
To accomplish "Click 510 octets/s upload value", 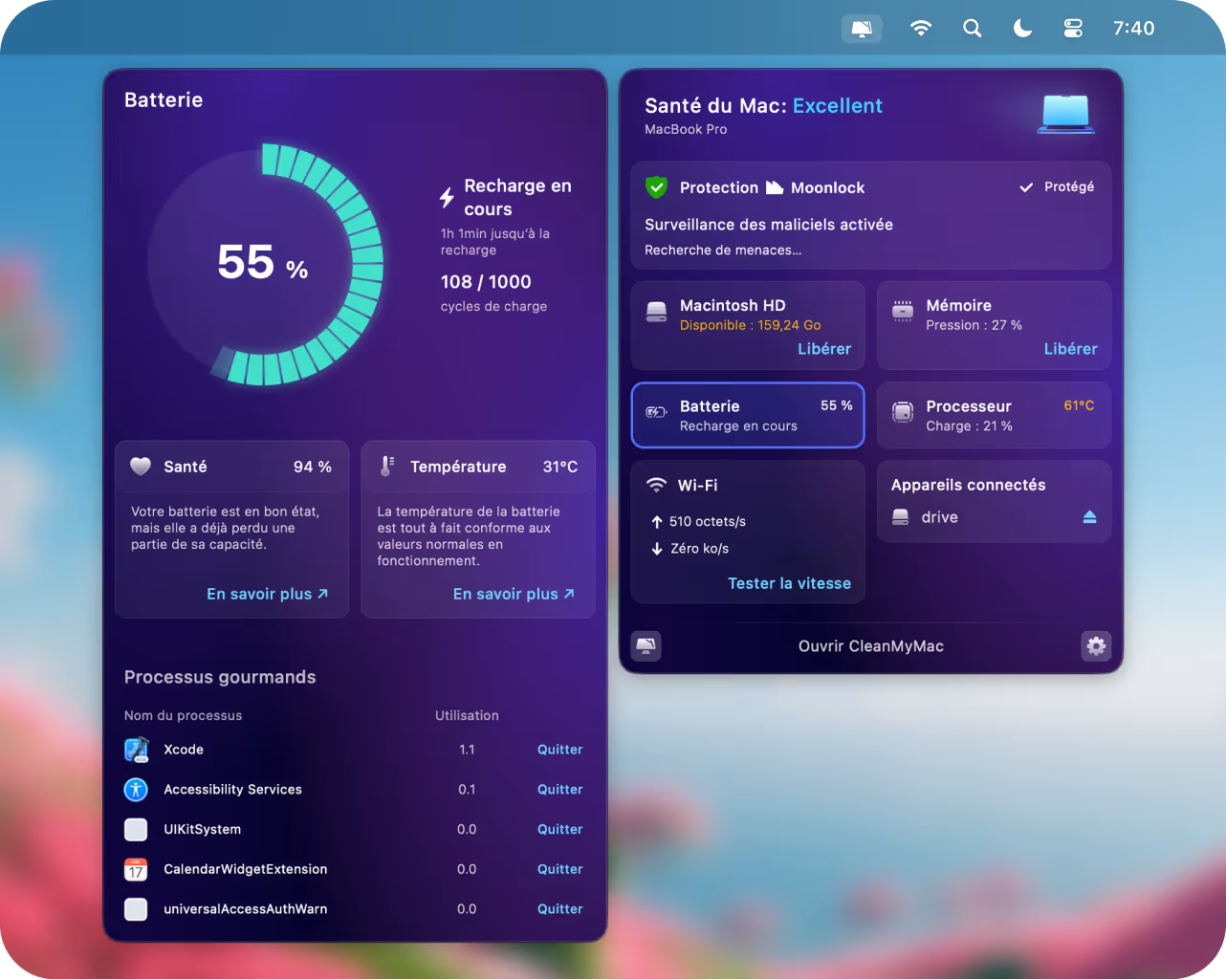I will pos(708,522).
